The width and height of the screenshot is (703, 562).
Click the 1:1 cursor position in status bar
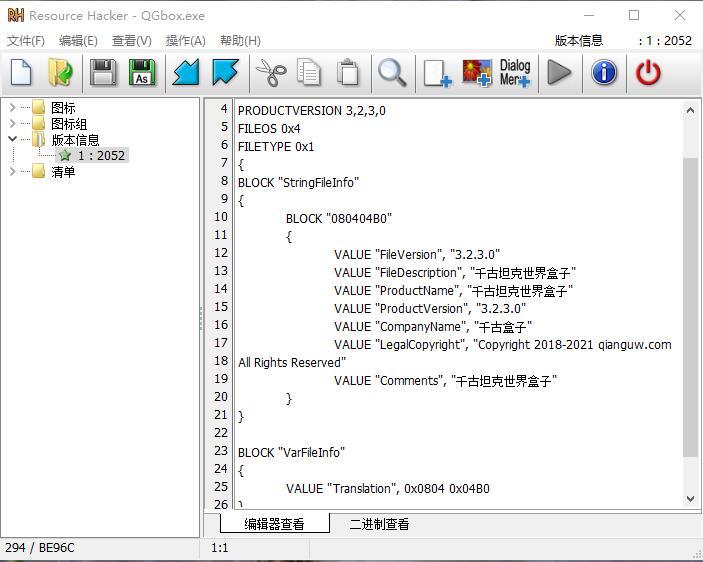click(219, 547)
